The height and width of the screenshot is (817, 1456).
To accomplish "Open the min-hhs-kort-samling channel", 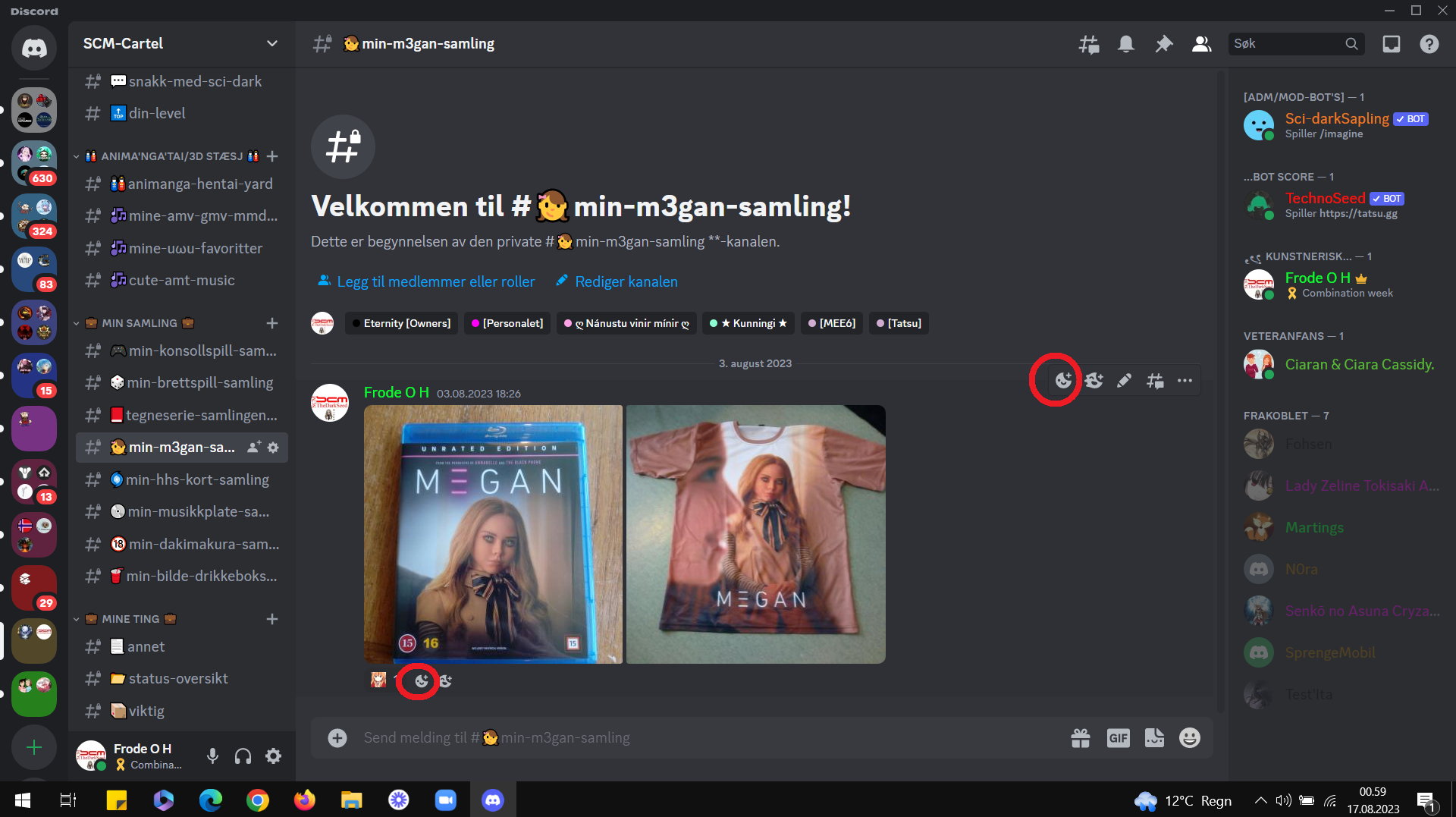I will click(x=182, y=479).
